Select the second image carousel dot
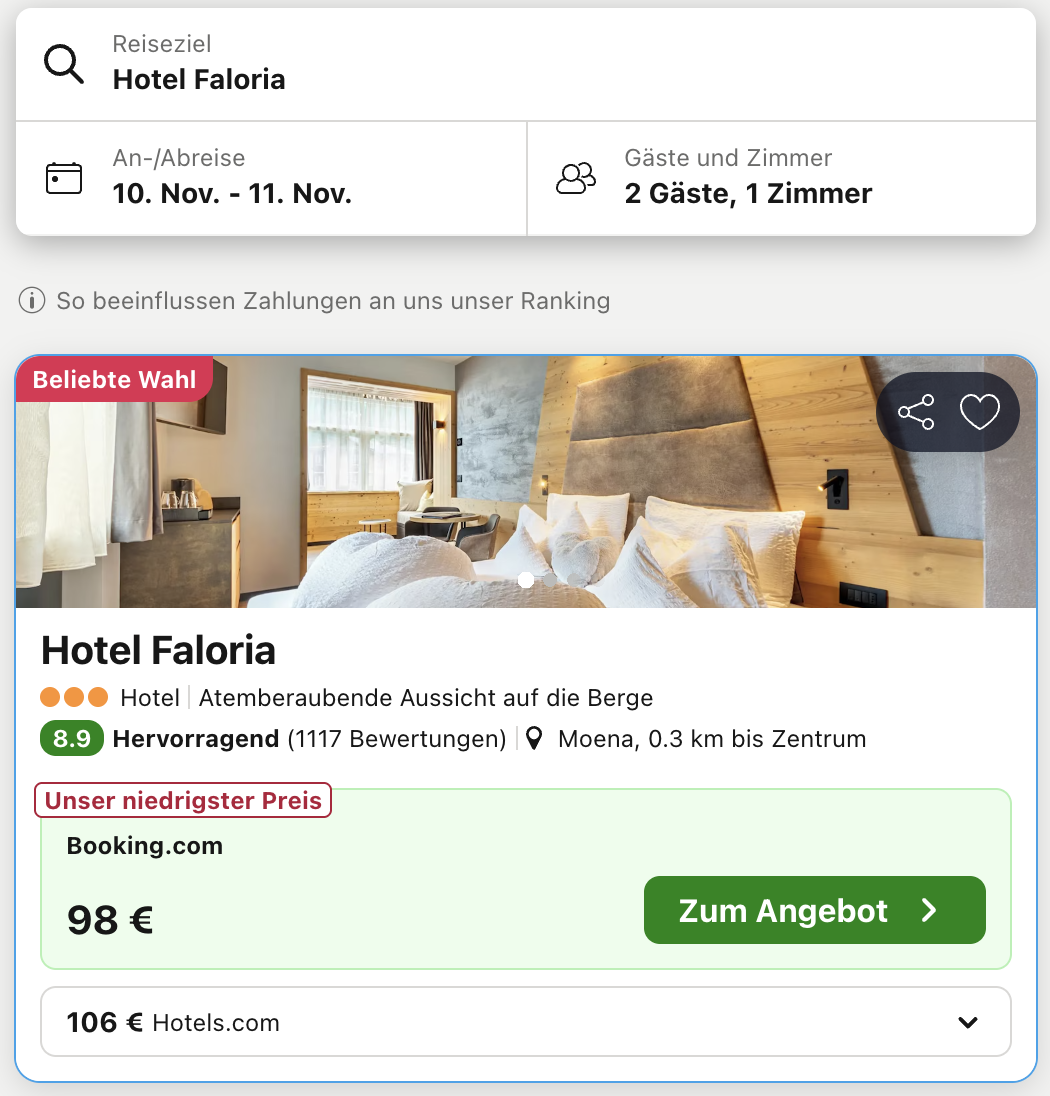The image size is (1050, 1096). point(550,580)
